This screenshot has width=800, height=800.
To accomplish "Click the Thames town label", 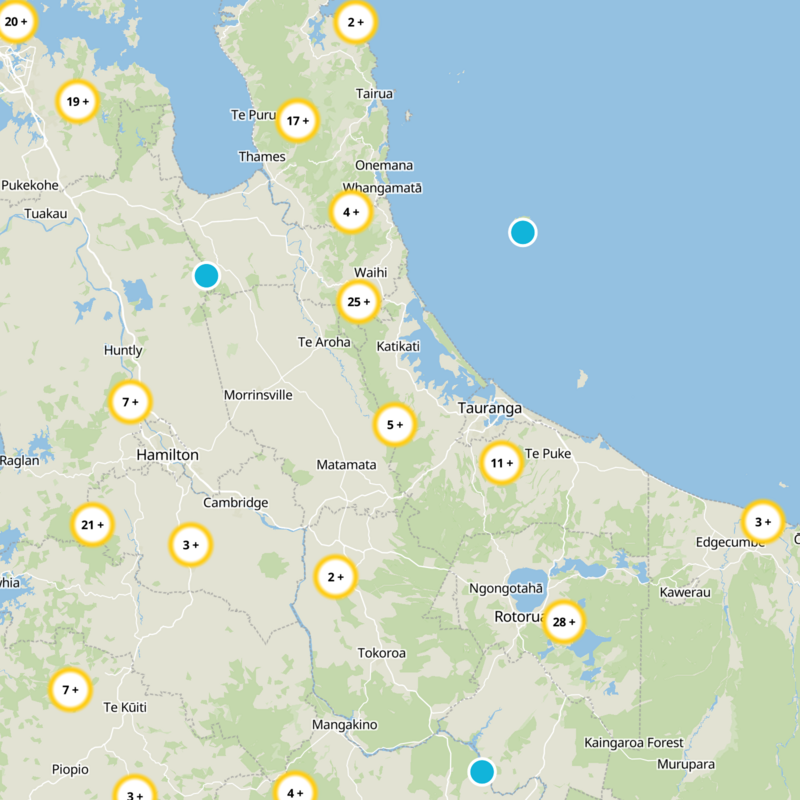I will tap(262, 157).
